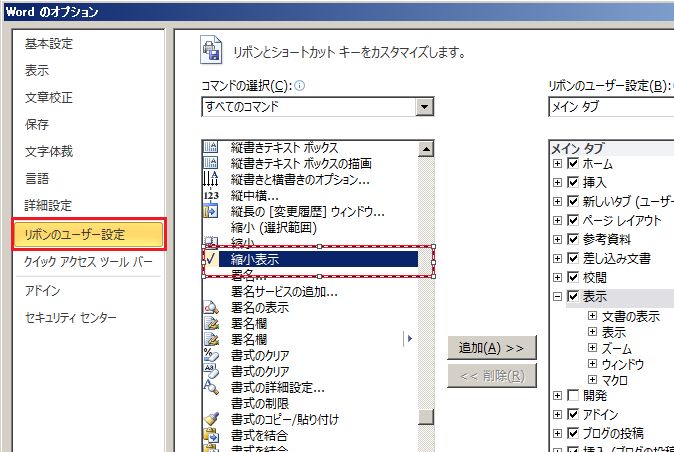Select the 書式の詳細設定... magnifier icon
Screen dimensions: 674x452
tap(211, 387)
